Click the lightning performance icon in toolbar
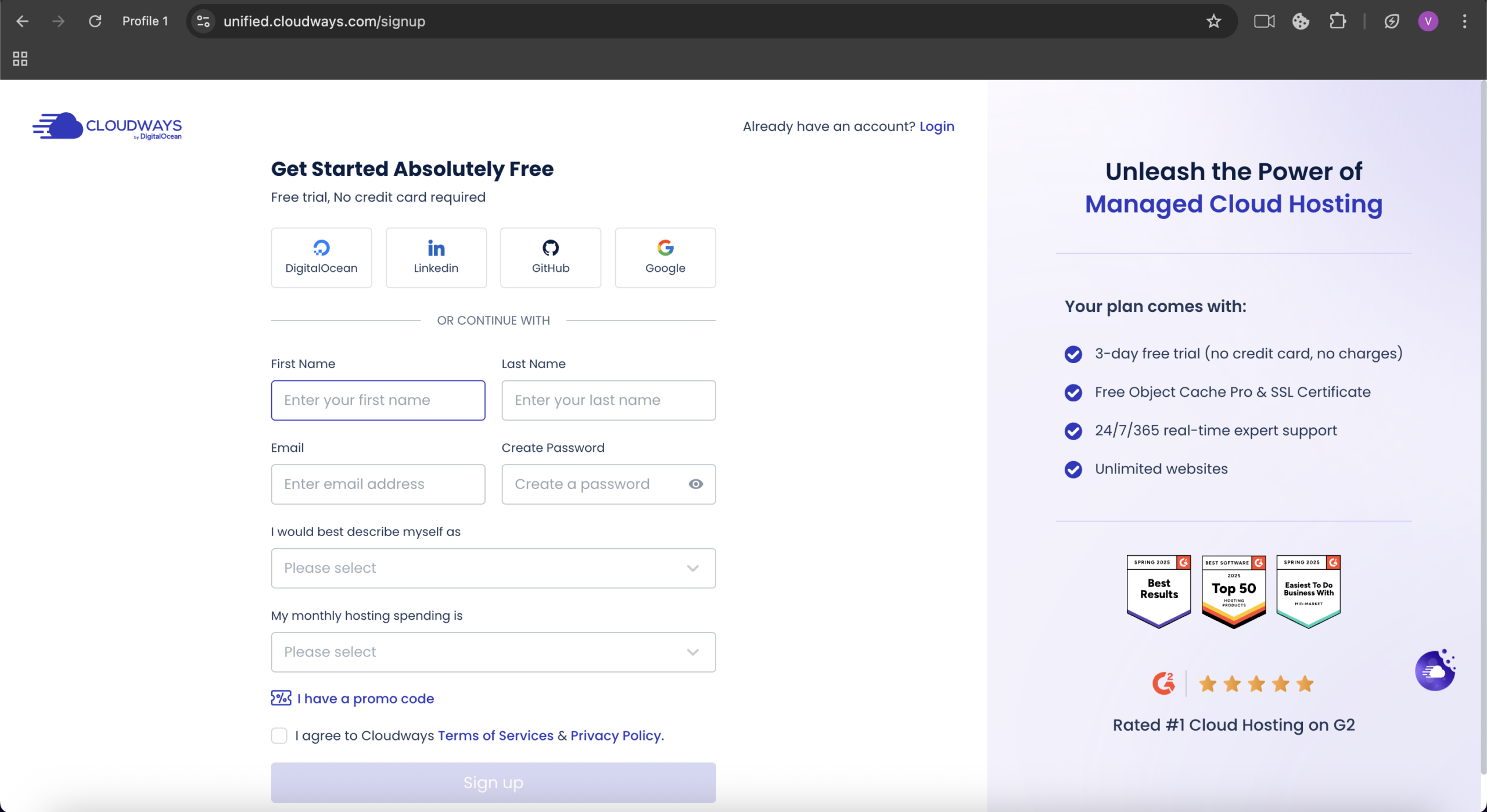Image resolution: width=1487 pixels, height=812 pixels. (x=1392, y=21)
